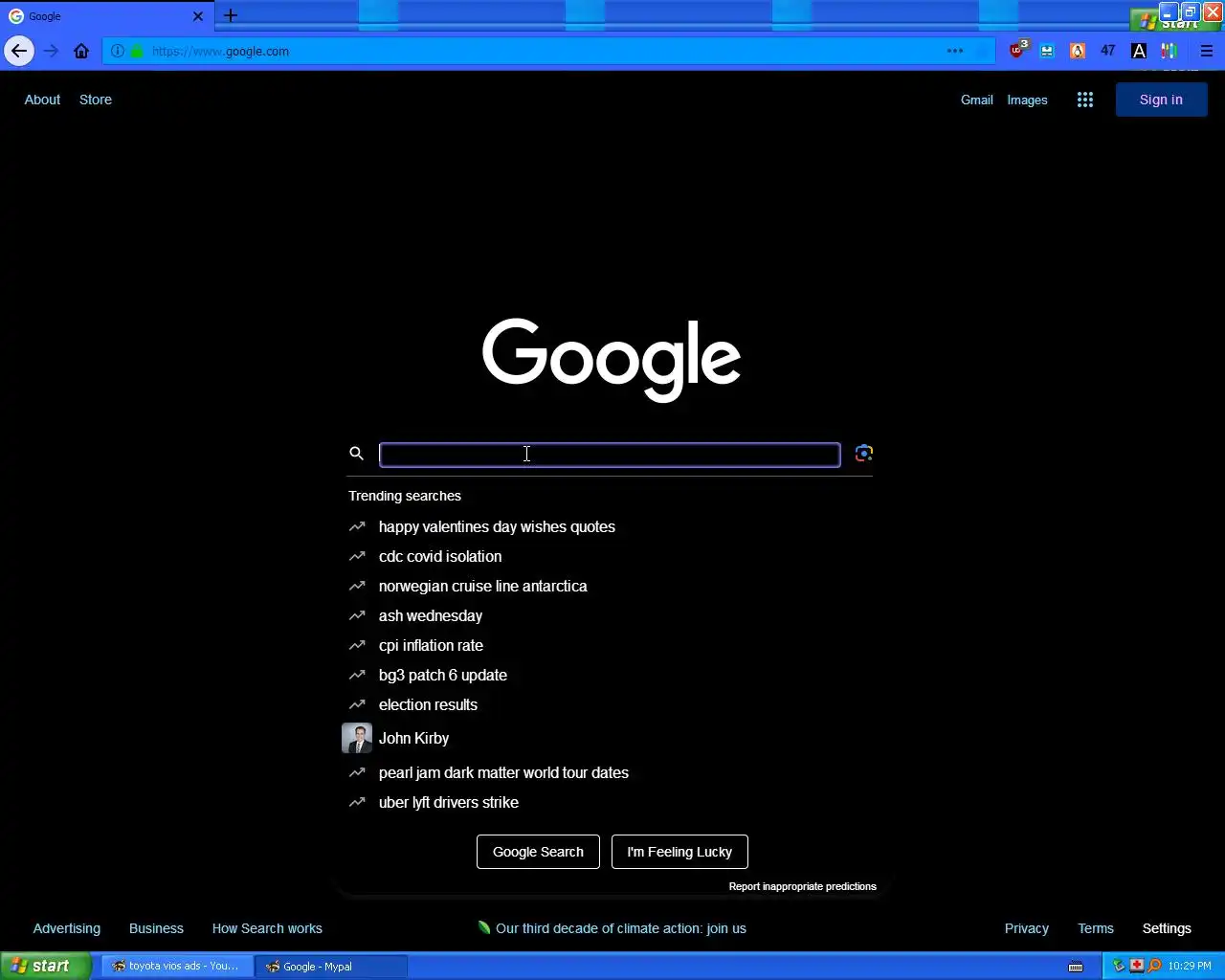Switch to toyota vios ads taskbar window

(178, 967)
